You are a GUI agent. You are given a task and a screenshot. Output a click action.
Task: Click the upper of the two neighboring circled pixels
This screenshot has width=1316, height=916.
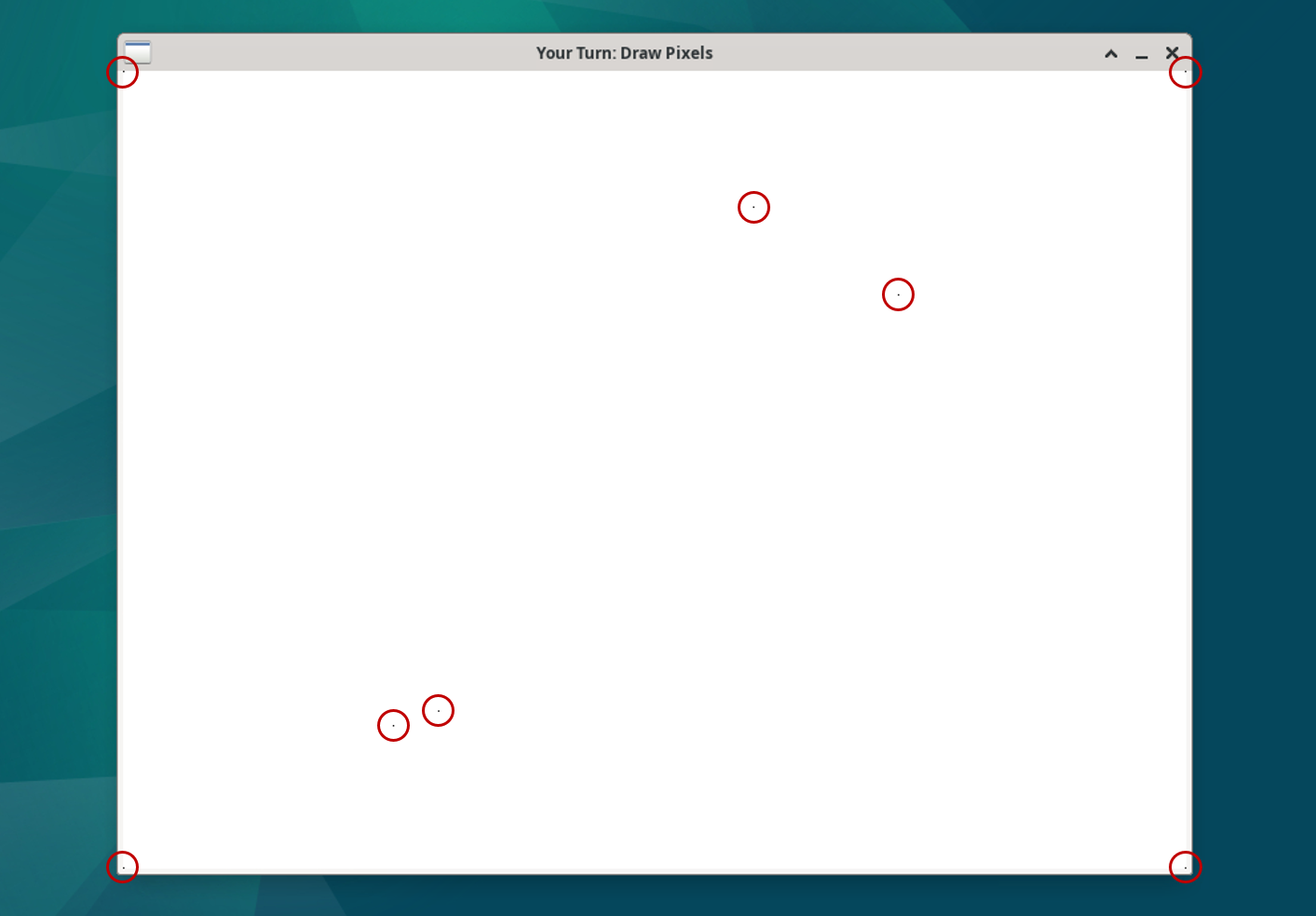pos(438,710)
